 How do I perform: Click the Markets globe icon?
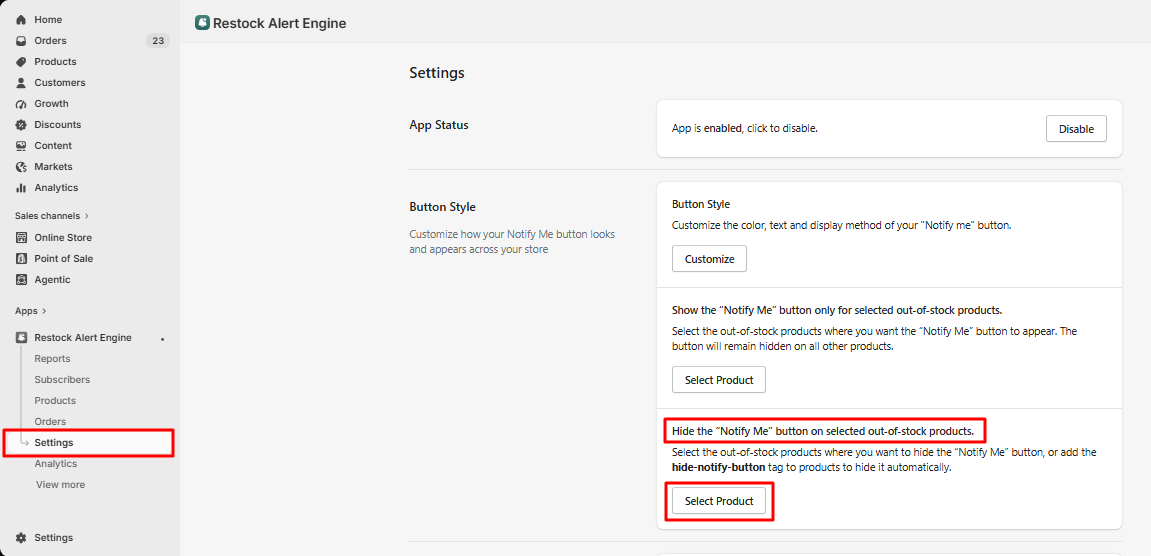click(21, 167)
